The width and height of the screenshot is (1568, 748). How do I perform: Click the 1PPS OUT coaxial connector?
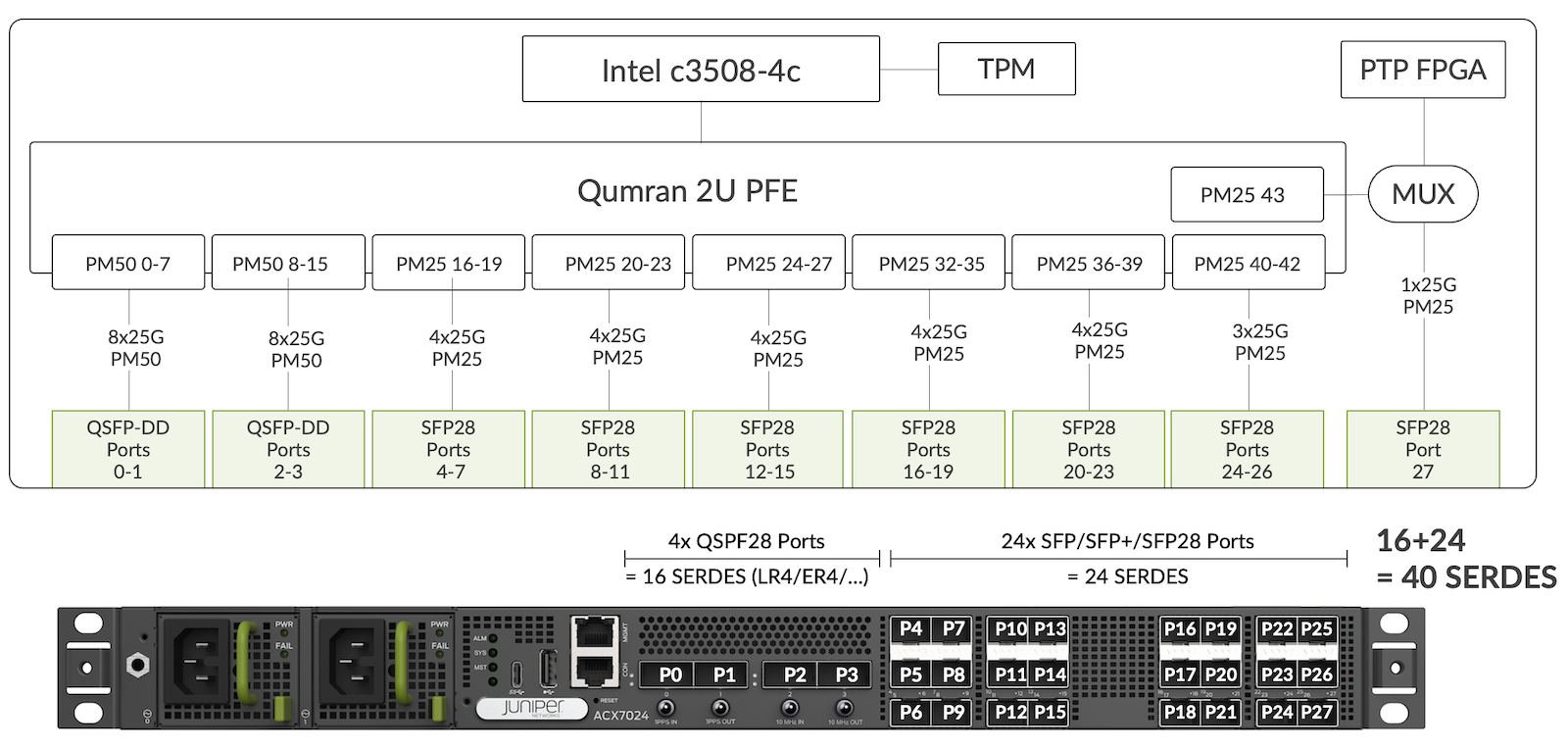click(x=720, y=708)
